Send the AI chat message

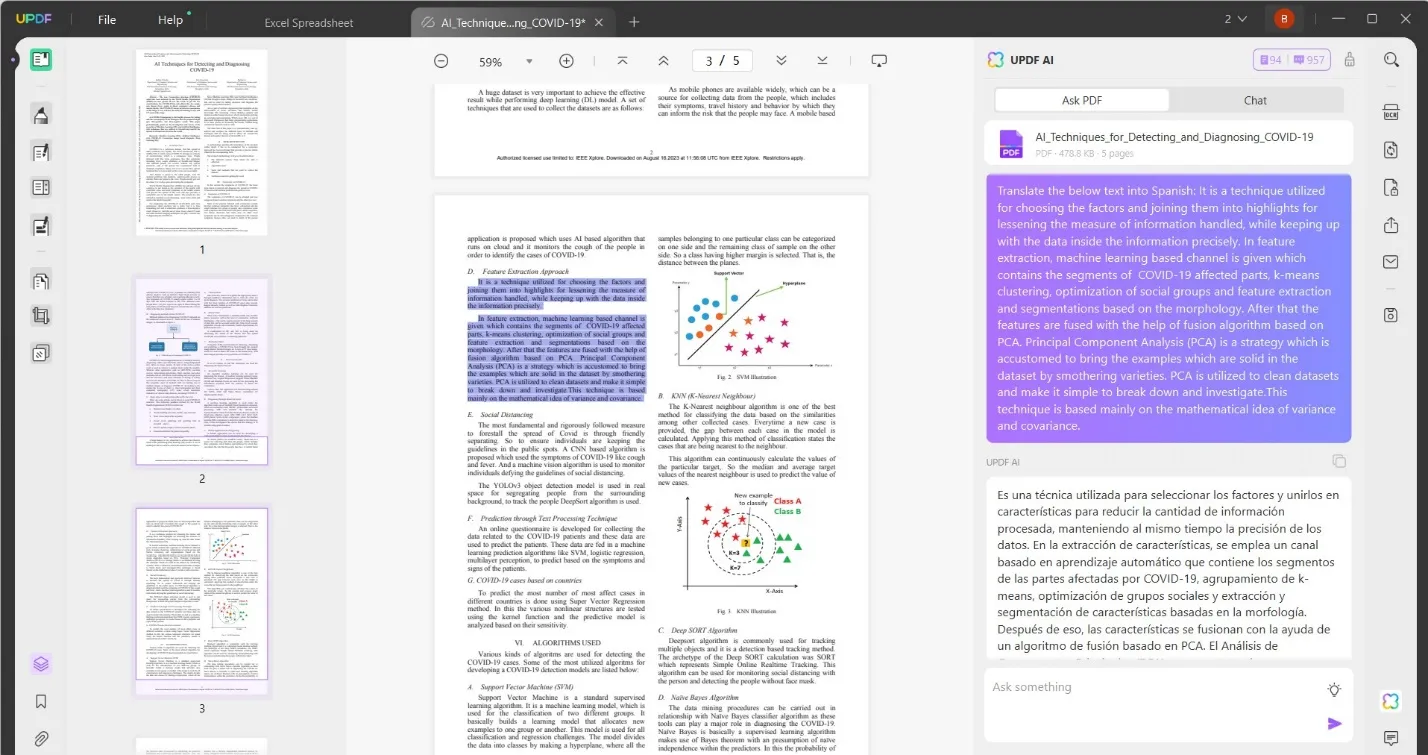tap(1334, 723)
